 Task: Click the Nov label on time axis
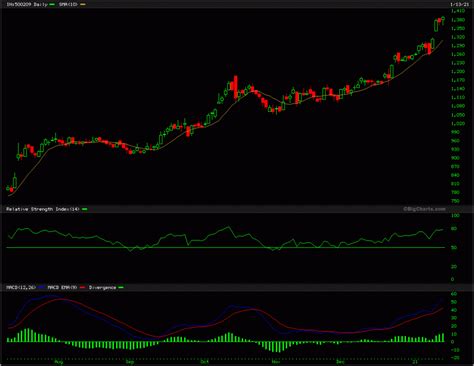coord(276,362)
